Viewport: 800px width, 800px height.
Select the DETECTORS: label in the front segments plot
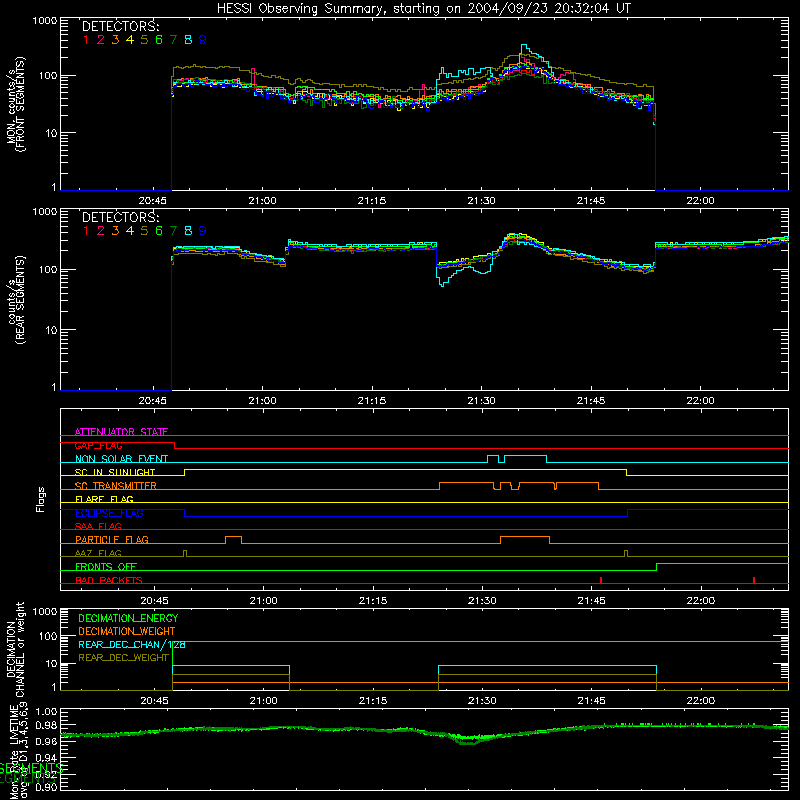[x=120, y=26]
